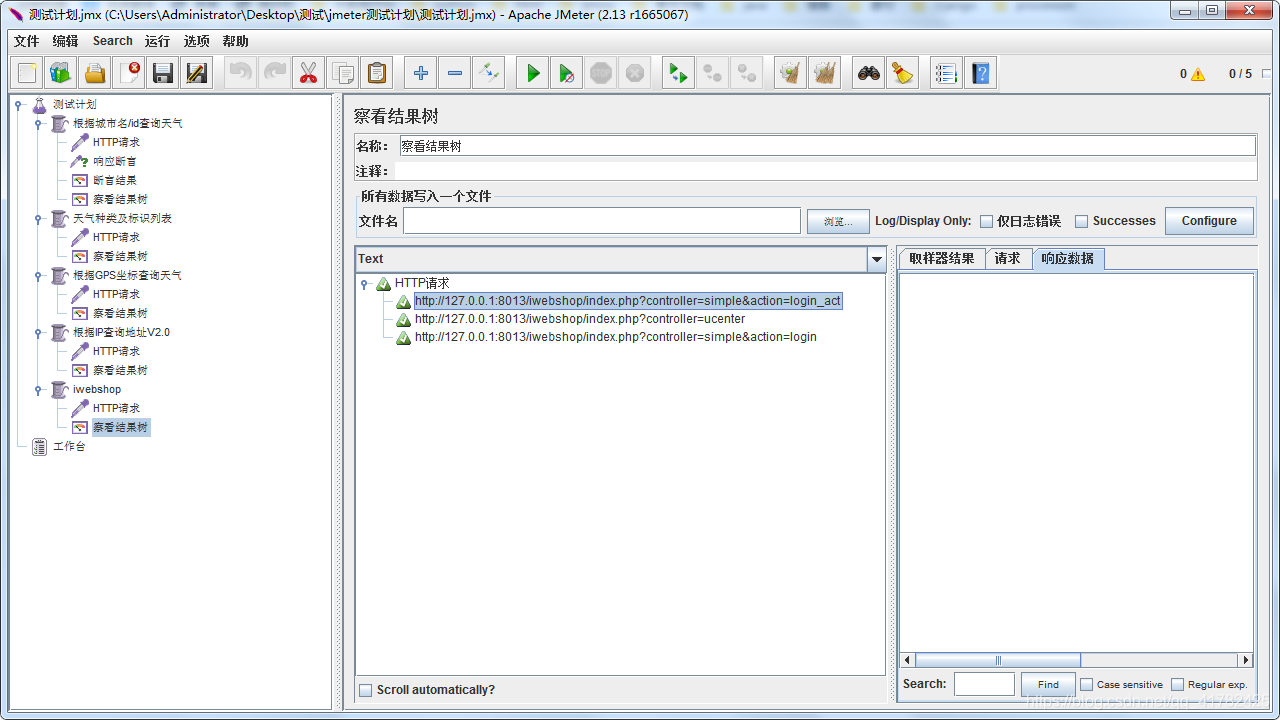This screenshot has width=1280, height=720.
Task: Open the 选项 menu
Action: [x=196, y=41]
